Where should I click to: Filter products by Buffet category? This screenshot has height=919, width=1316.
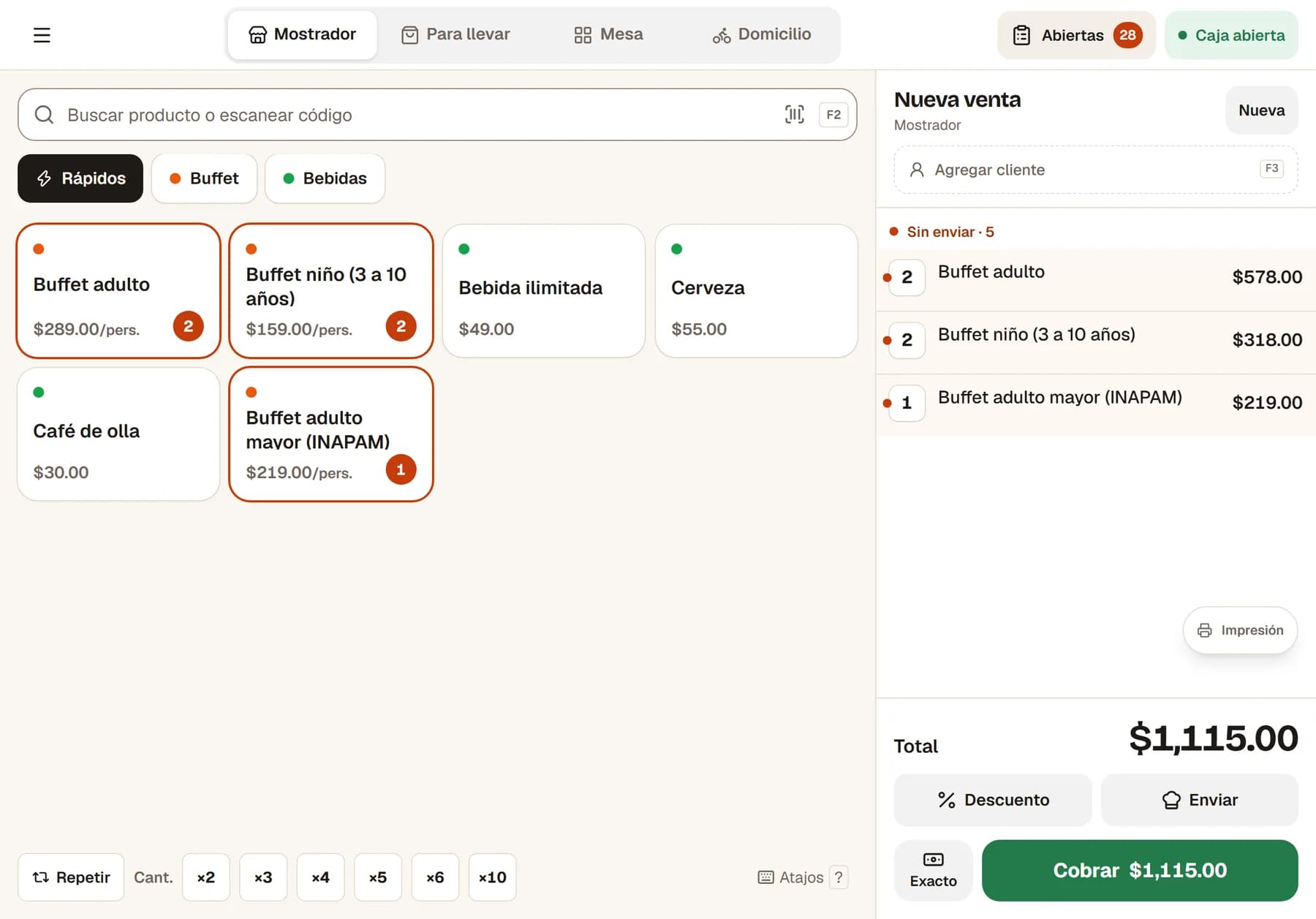[x=204, y=178]
